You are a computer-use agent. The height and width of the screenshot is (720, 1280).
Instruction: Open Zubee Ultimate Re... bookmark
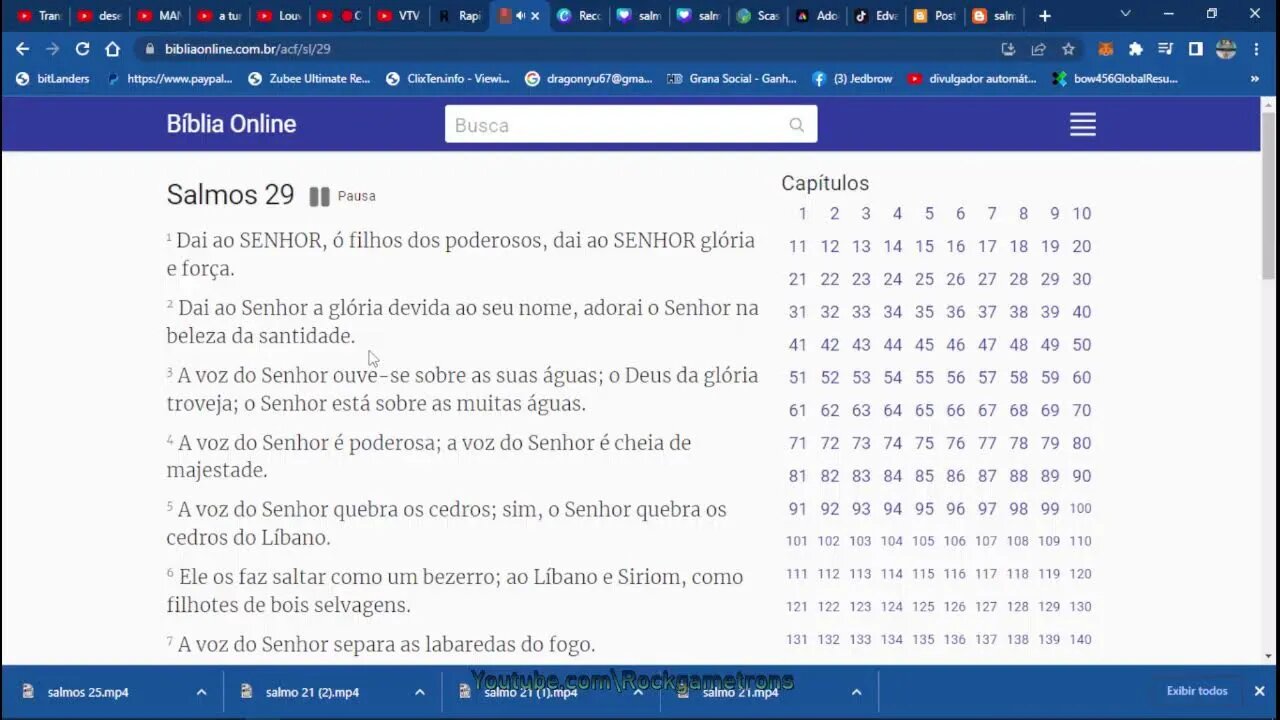[x=309, y=78]
